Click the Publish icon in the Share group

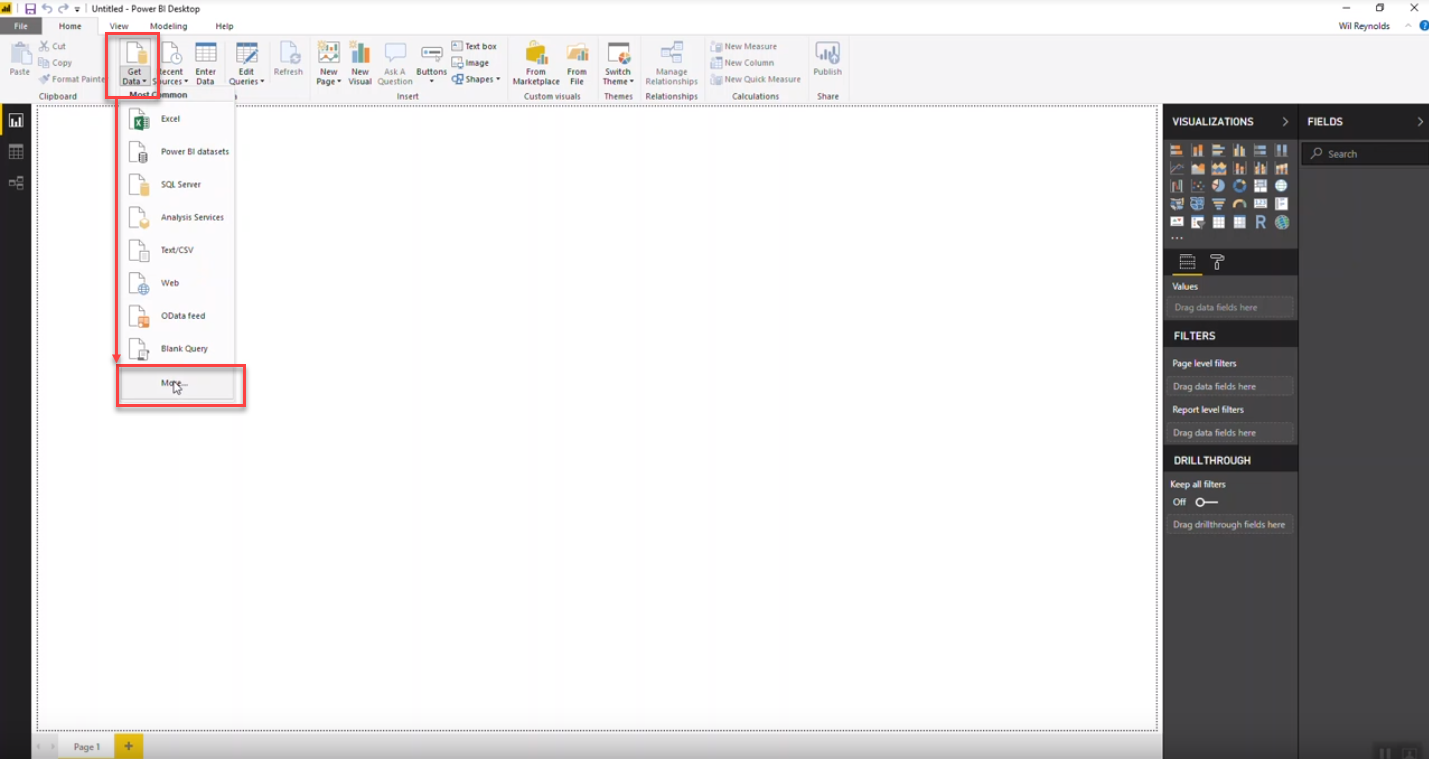[x=827, y=60]
